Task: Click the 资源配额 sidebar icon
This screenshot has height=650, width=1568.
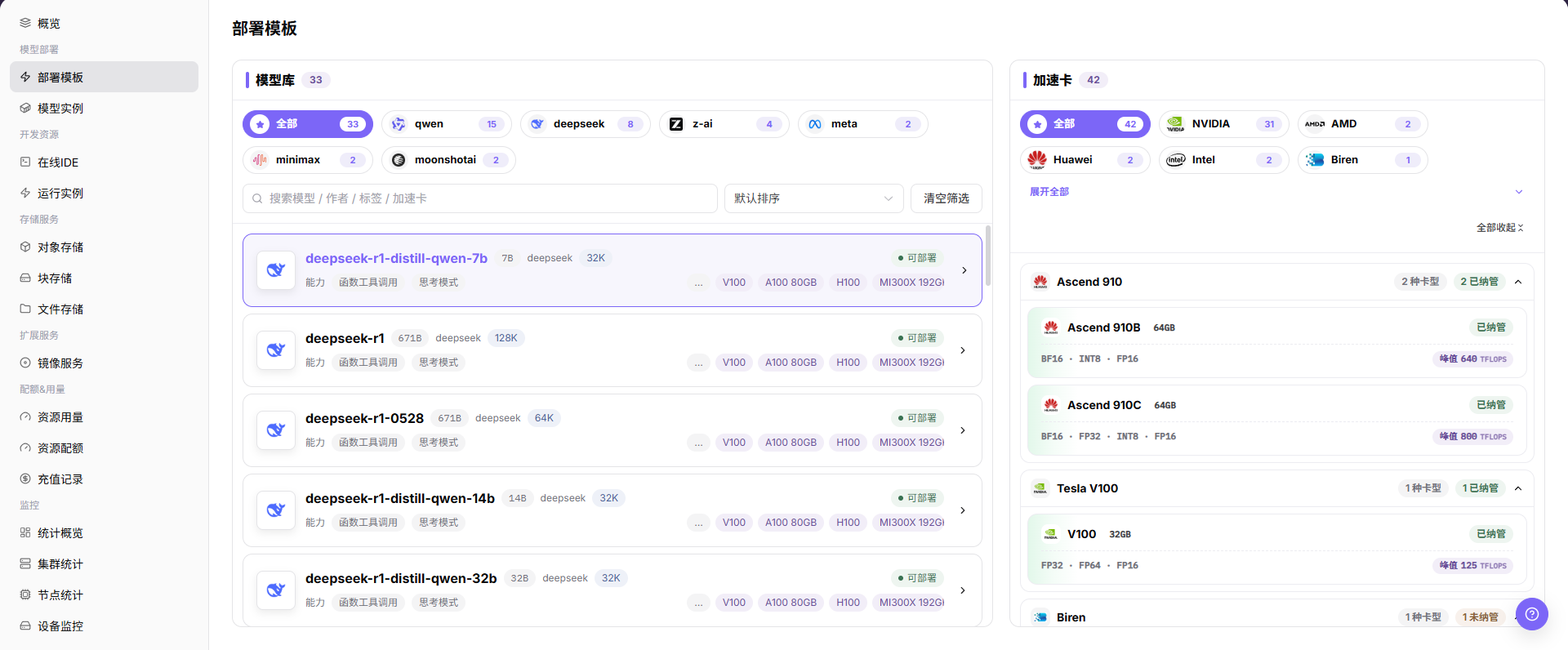Action: [25, 447]
